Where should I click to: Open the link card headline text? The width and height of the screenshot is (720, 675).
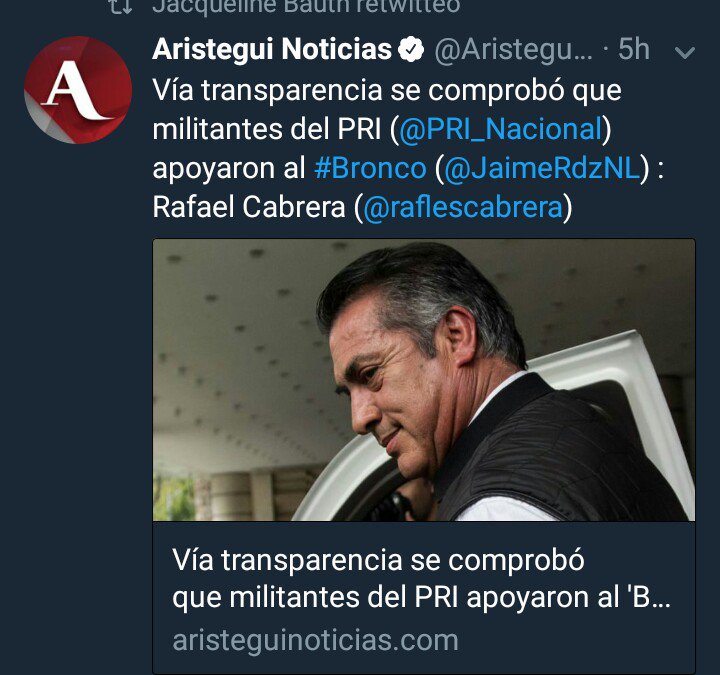click(421, 579)
